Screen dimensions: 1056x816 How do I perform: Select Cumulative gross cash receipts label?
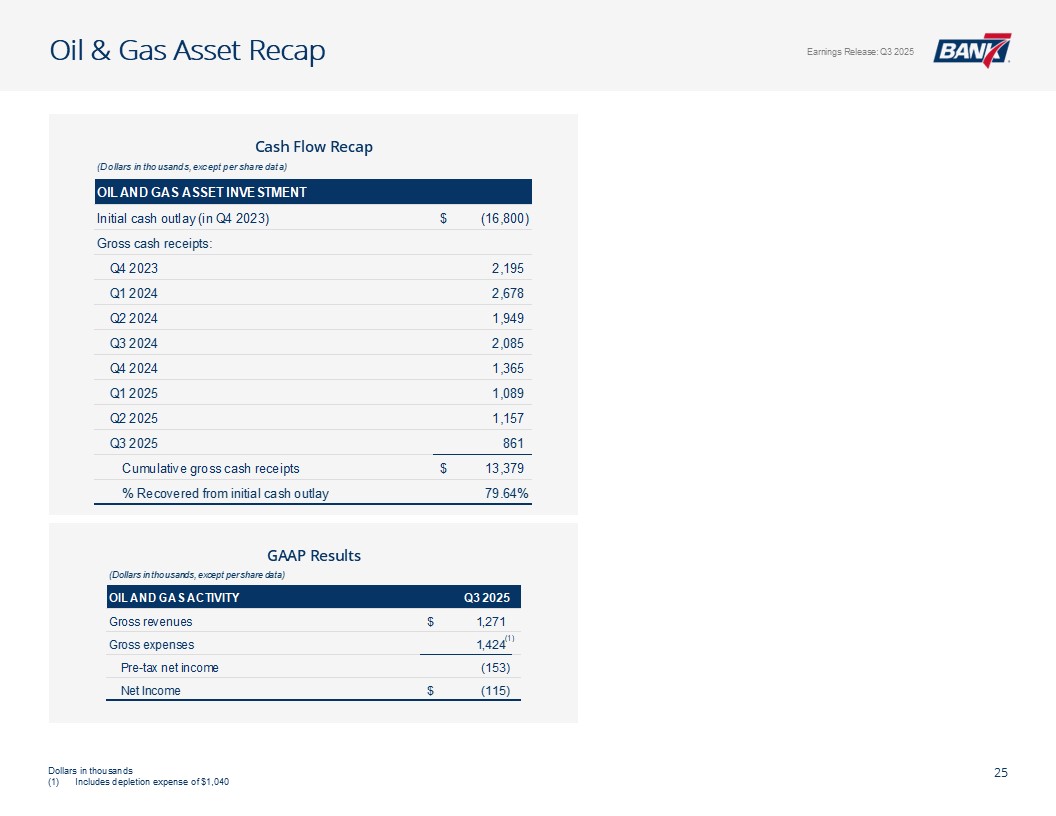211,468
